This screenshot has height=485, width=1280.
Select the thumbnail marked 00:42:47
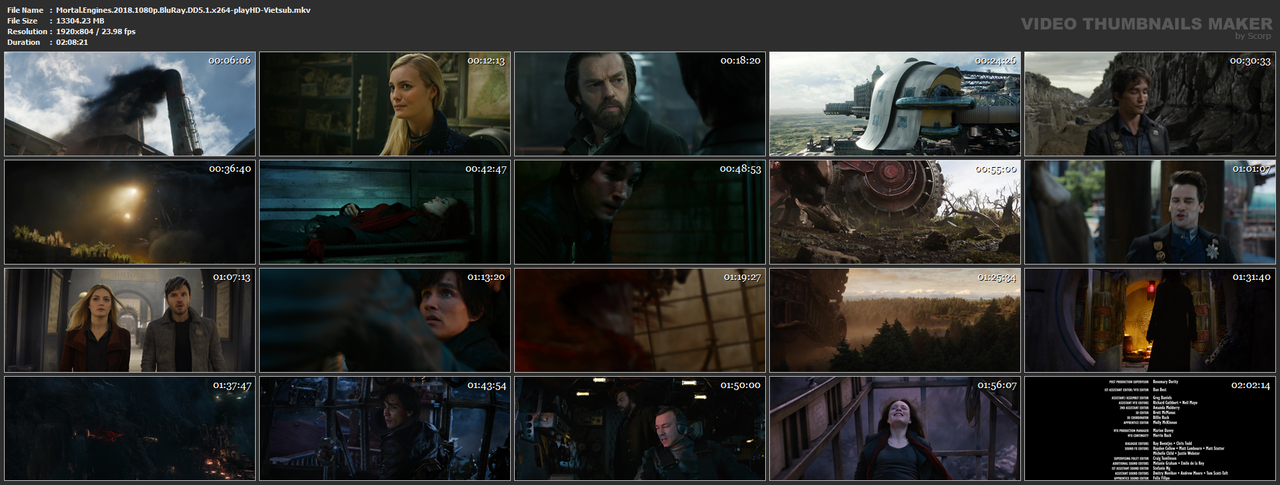pos(385,211)
